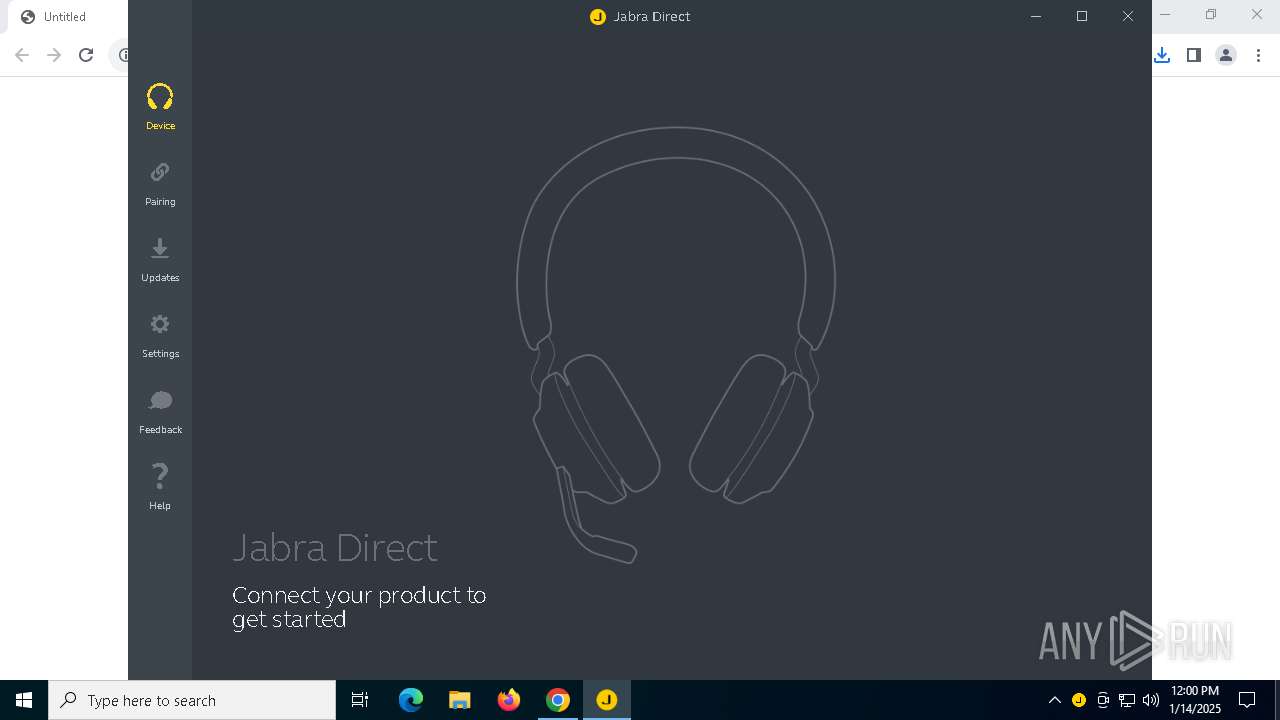Open the network tray icon
The image size is (1280, 720).
[1127, 700]
